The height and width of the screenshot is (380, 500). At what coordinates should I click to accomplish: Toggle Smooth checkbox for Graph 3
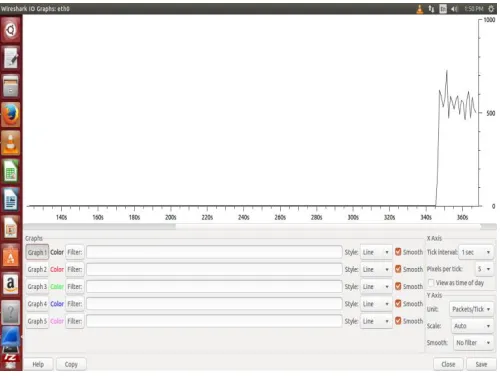(398, 286)
